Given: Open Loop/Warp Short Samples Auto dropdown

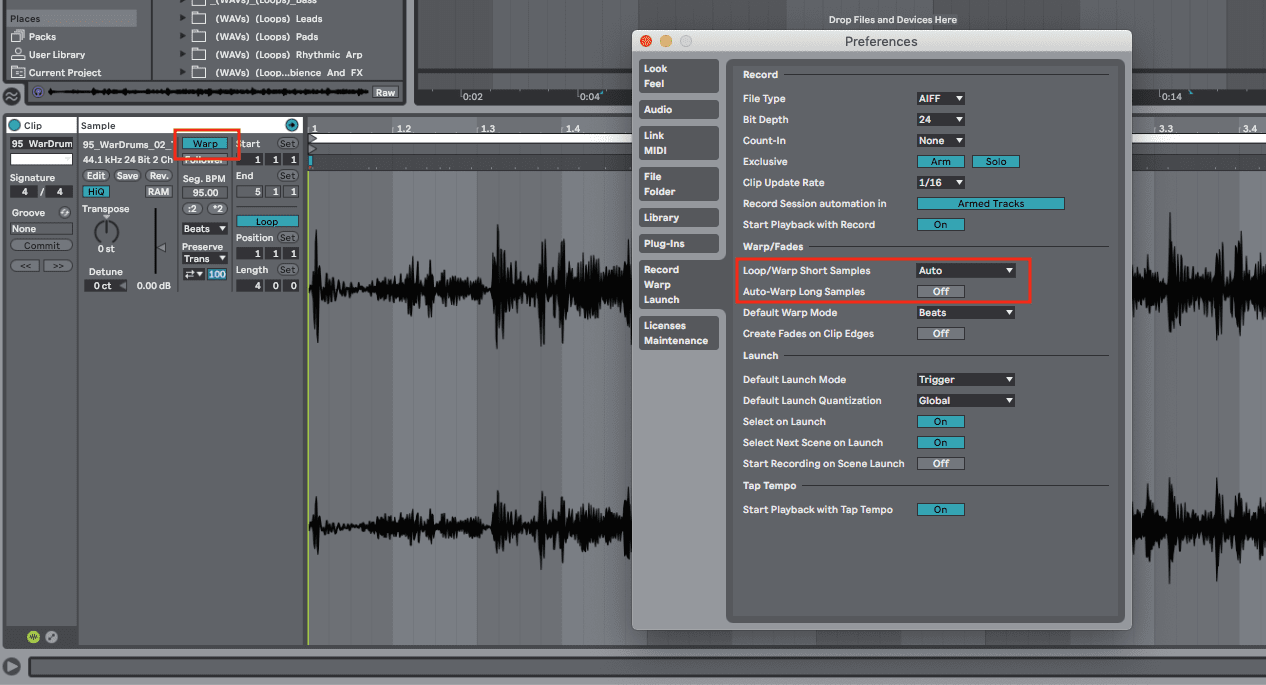Looking at the screenshot, I should (x=966, y=271).
